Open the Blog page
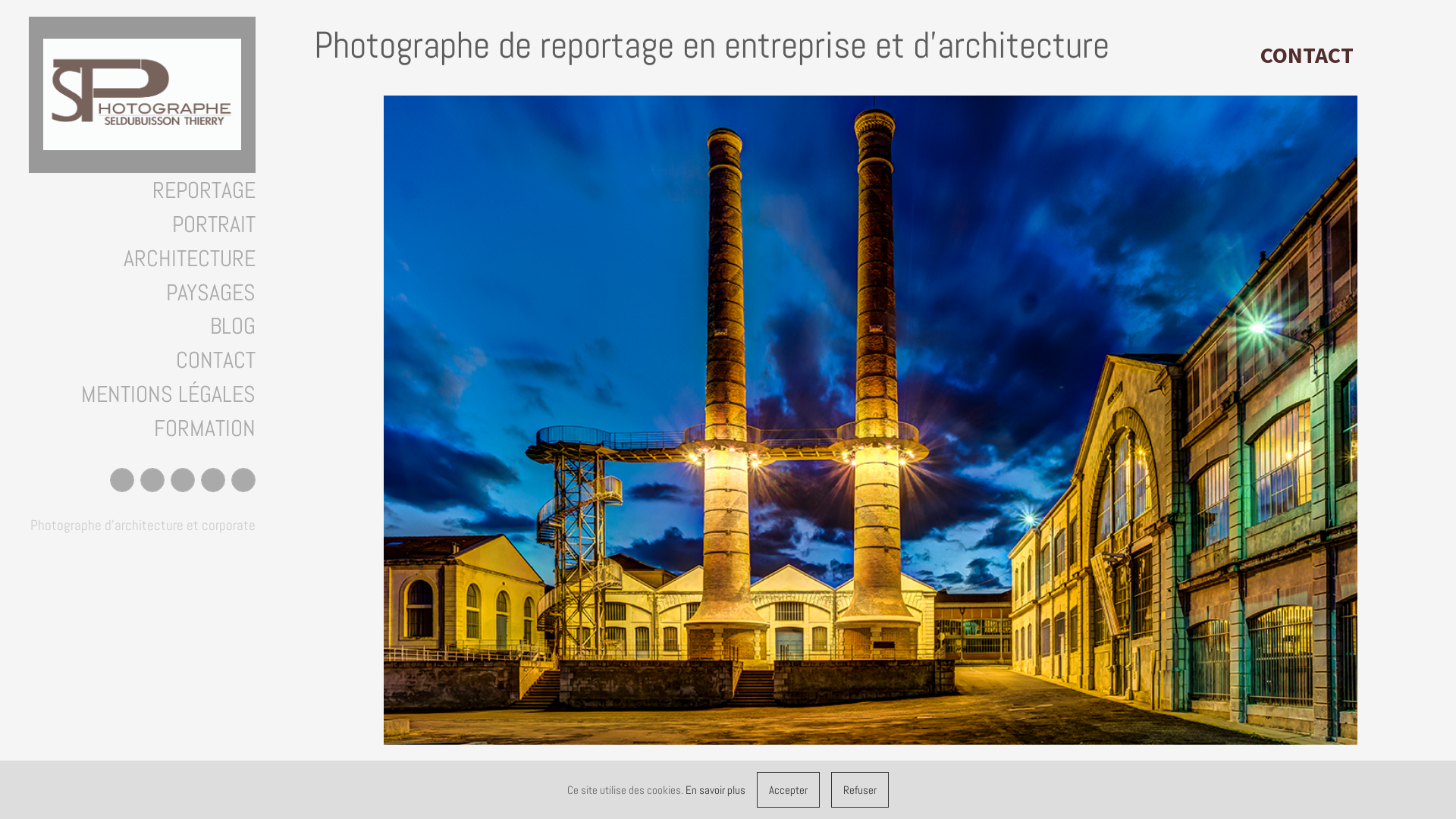Viewport: 1456px width, 819px height. click(232, 326)
